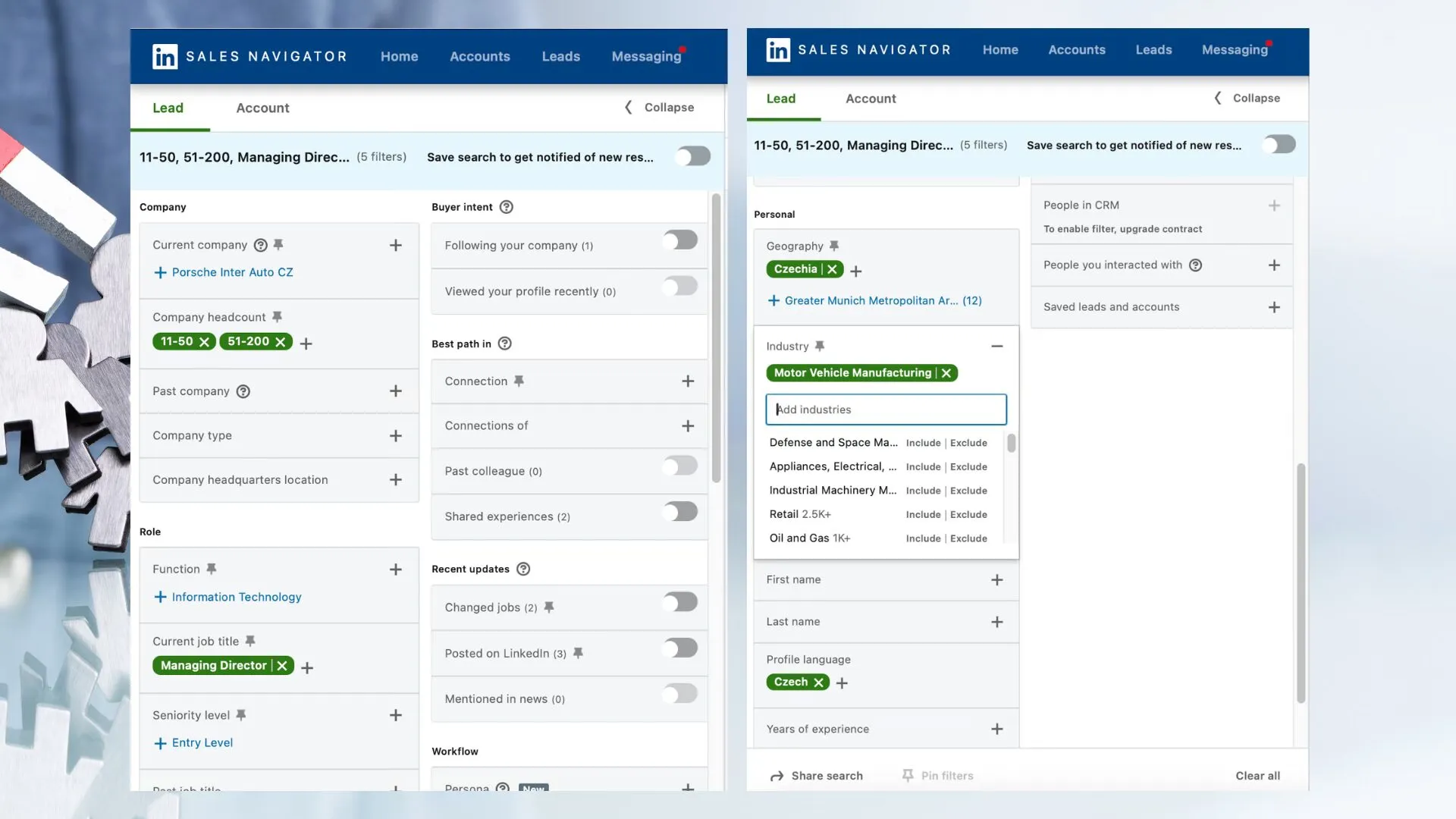Image resolution: width=1456 pixels, height=819 pixels.
Task: Switch to Account tab in left panel
Action: pos(262,108)
